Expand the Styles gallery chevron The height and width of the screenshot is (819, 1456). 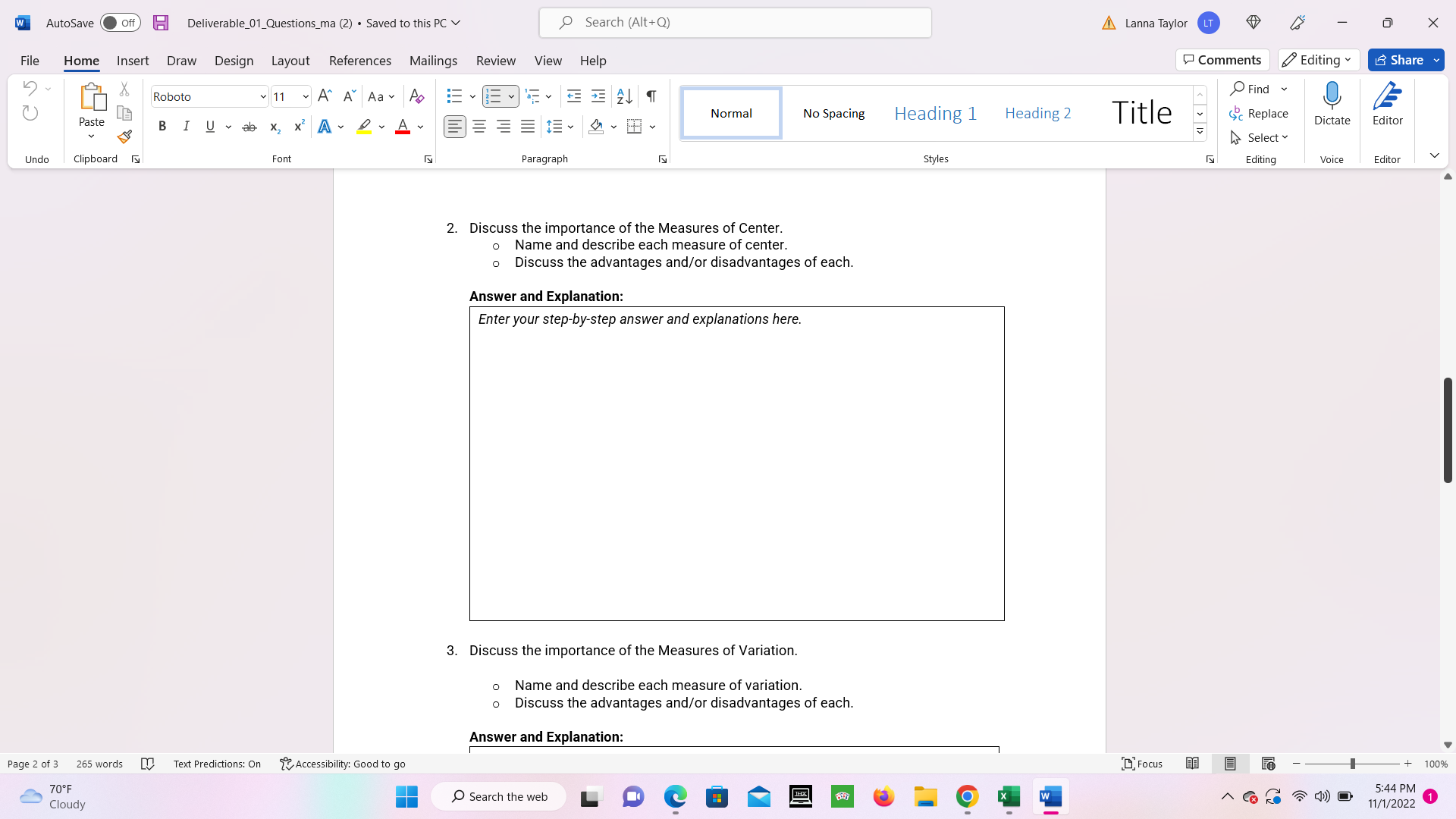coord(1200,130)
